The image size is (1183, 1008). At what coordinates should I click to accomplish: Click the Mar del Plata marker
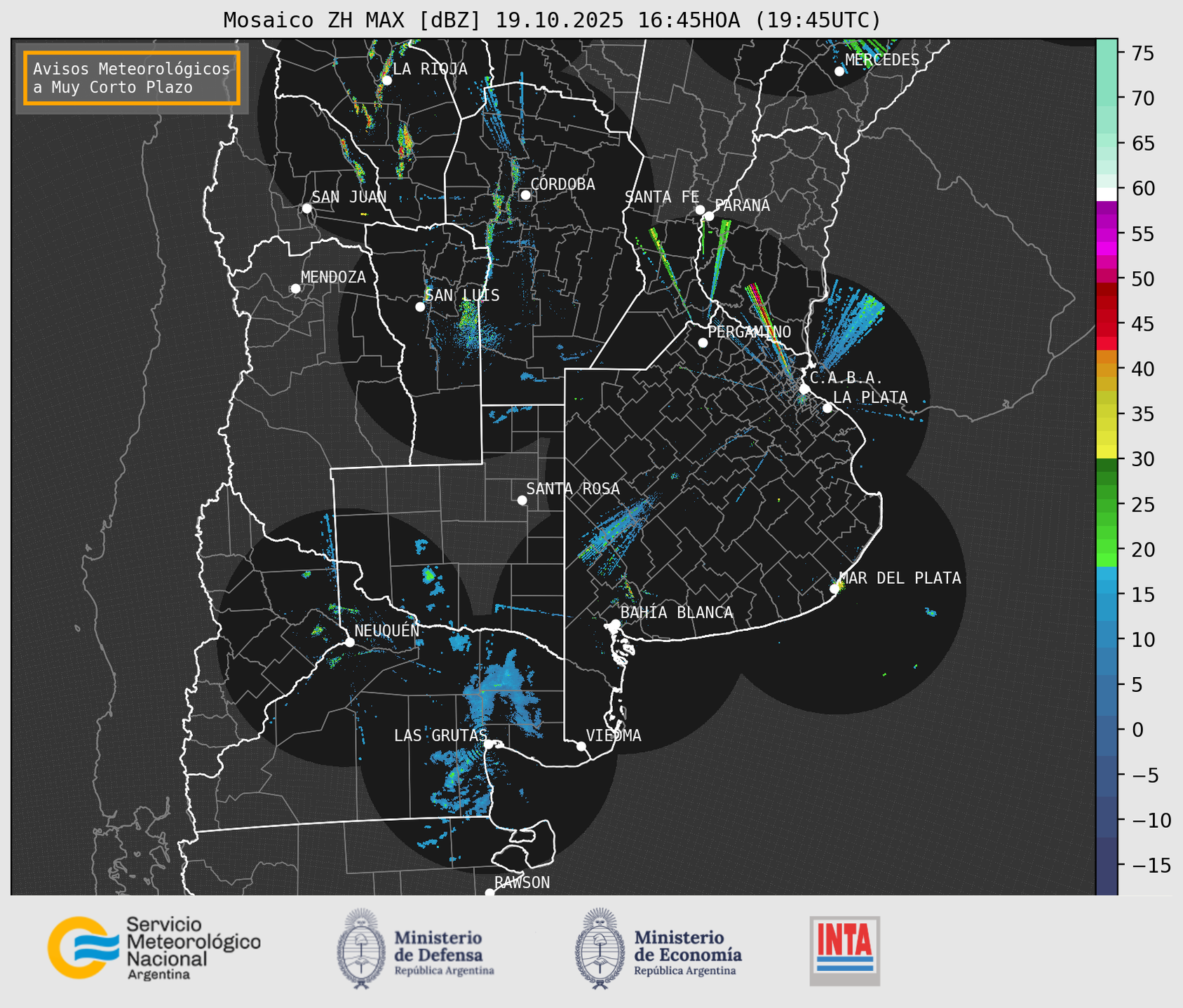[x=834, y=588]
